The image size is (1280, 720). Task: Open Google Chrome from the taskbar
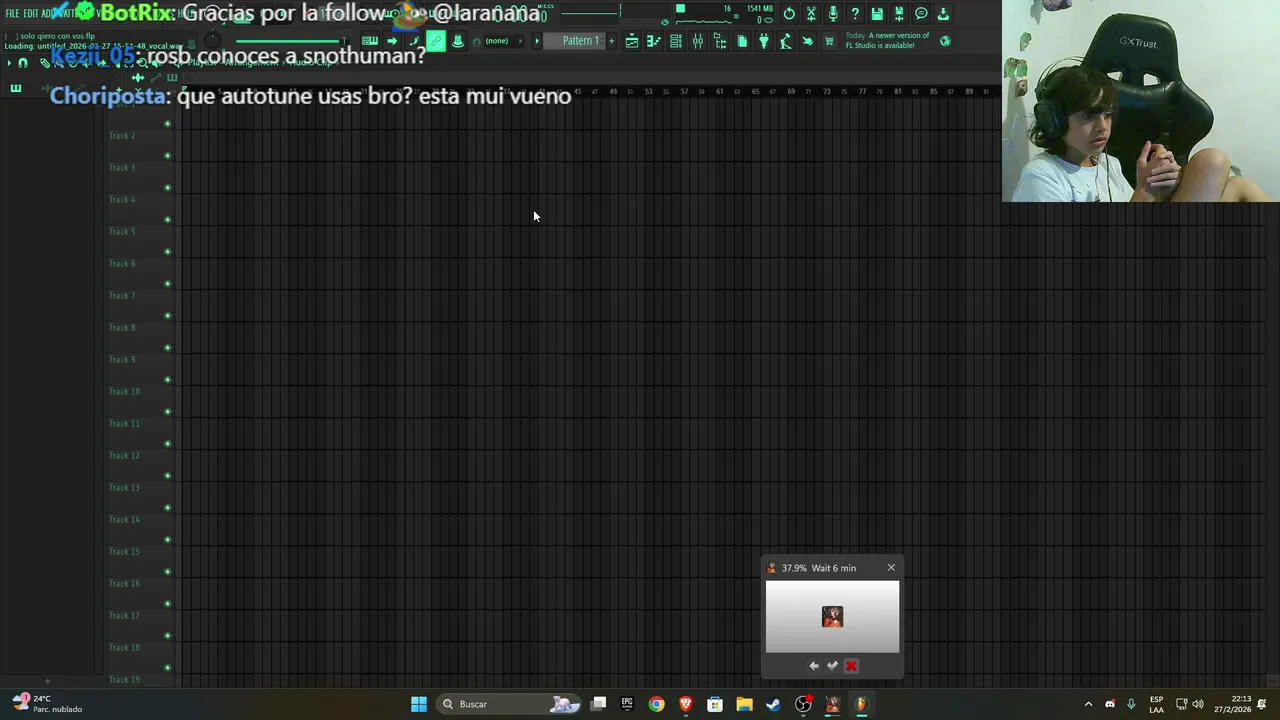656,704
